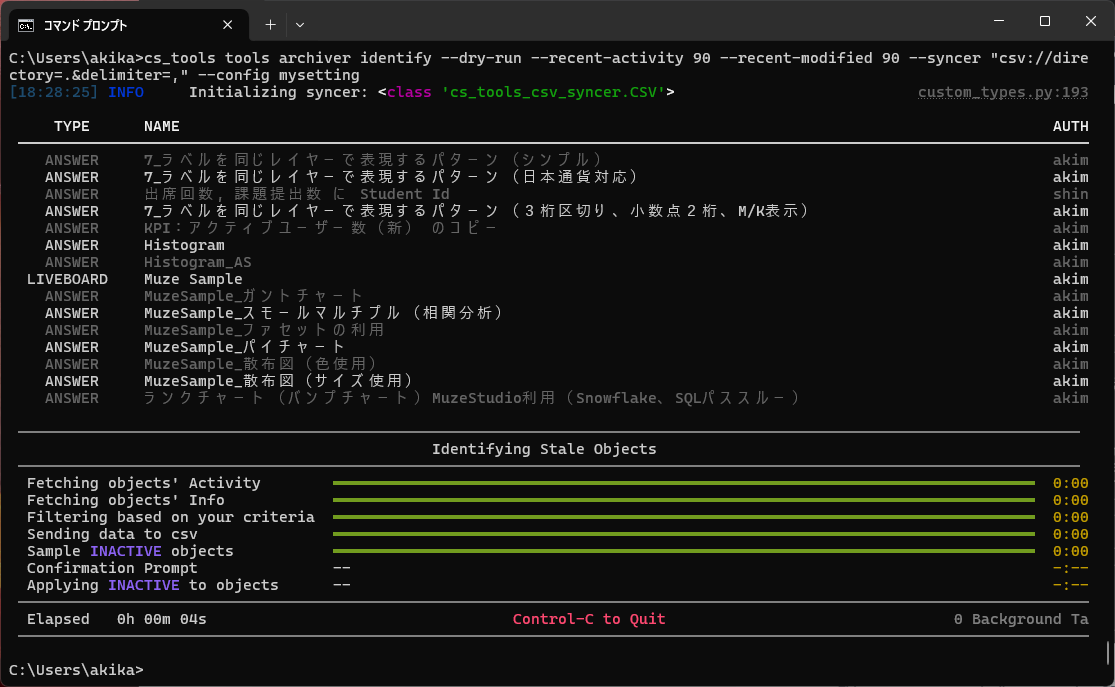1115x687 pixels.
Task: Click the Identifying Stale Objects heading
Action: pyautogui.click(x=544, y=449)
